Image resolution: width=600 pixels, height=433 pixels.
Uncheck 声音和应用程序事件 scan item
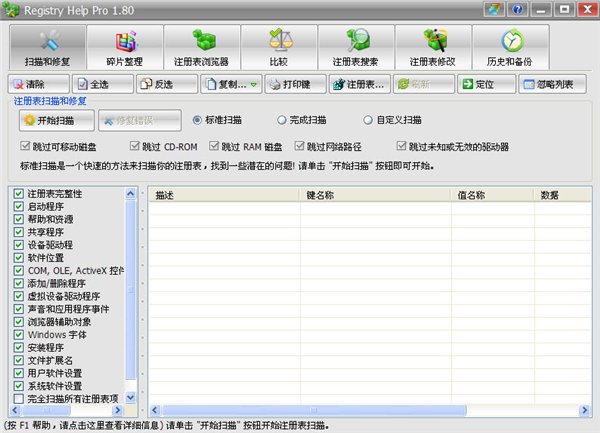[18, 309]
